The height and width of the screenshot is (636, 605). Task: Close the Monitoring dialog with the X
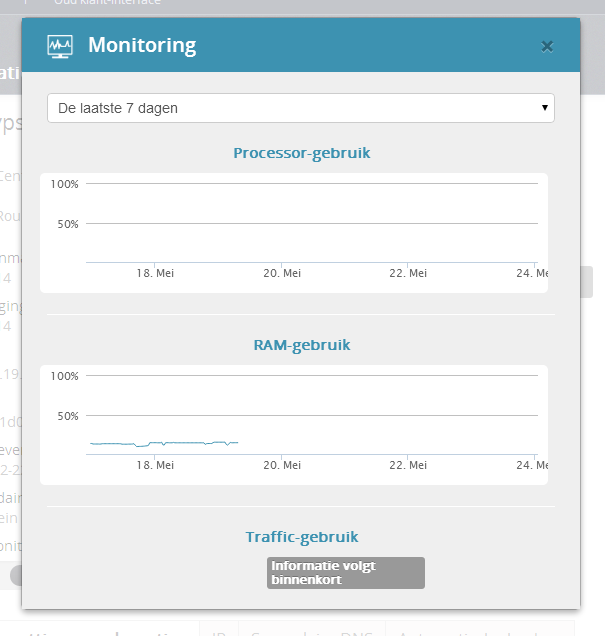coord(547,46)
